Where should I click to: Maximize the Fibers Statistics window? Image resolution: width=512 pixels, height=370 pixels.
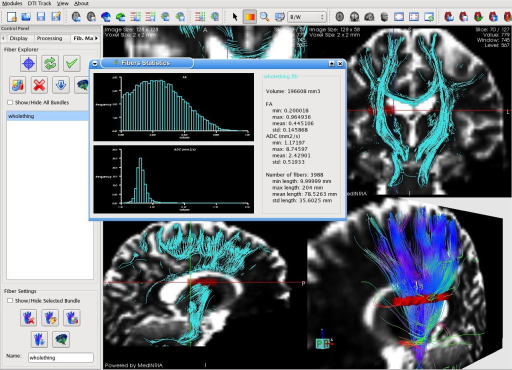click(332, 63)
